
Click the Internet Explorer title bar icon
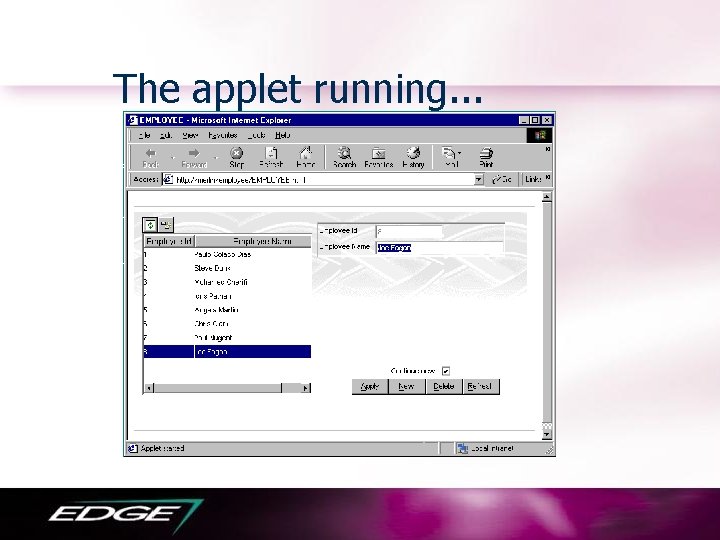click(x=133, y=120)
